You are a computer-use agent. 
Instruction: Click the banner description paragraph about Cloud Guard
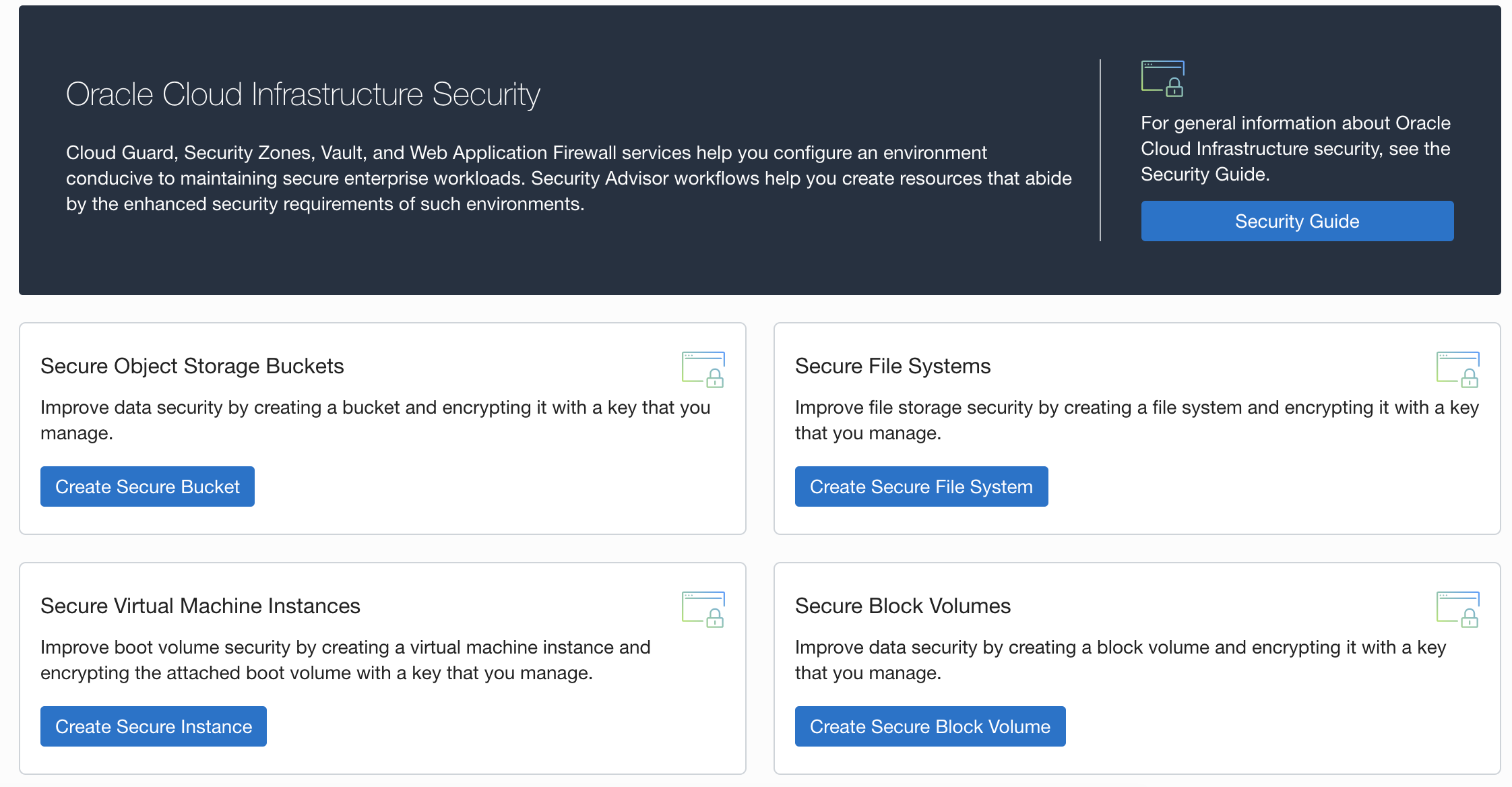568,178
